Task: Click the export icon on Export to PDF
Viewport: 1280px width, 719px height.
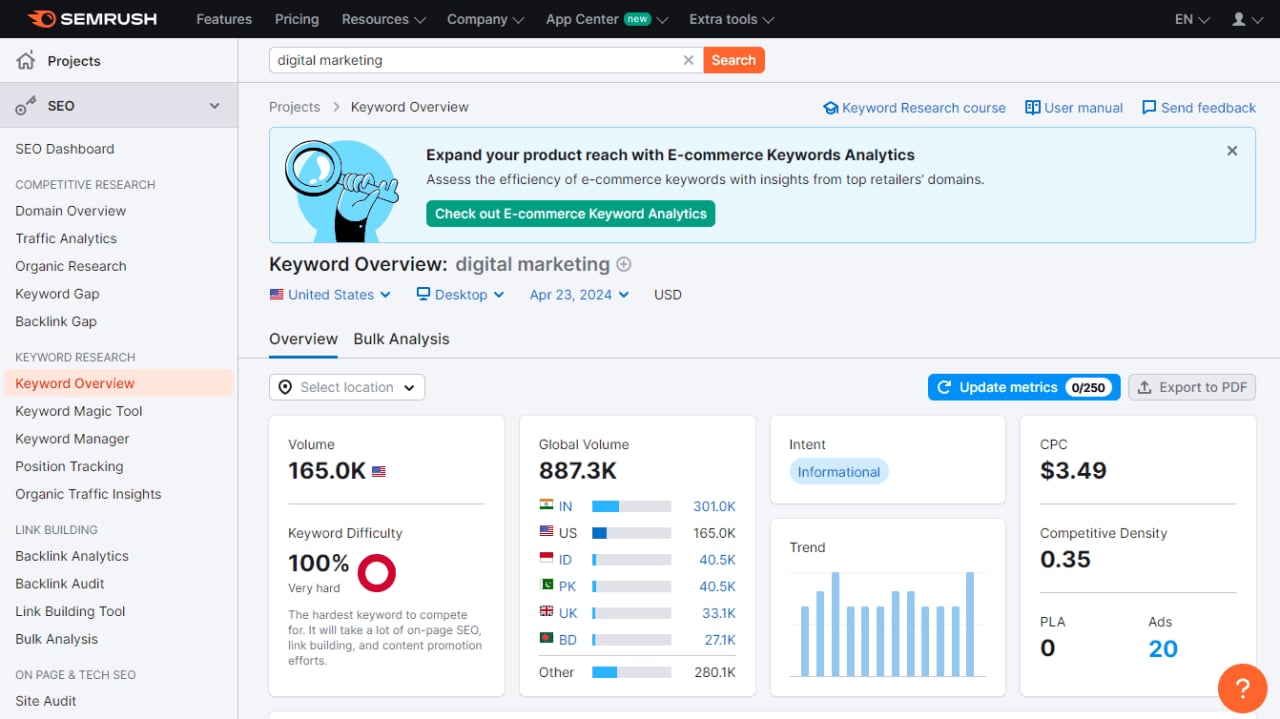Action: coord(1145,388)
